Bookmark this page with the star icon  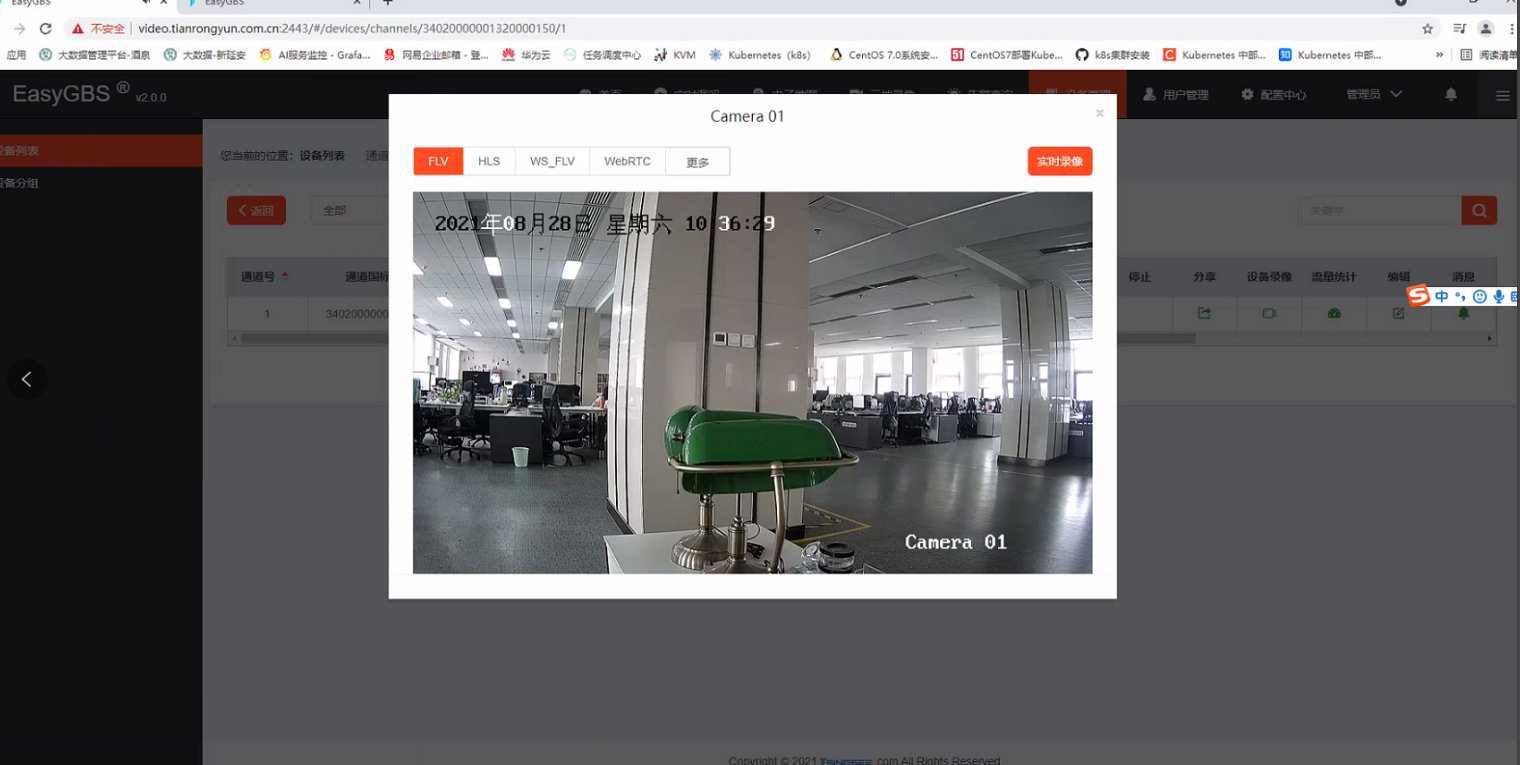click(1428, 29)
